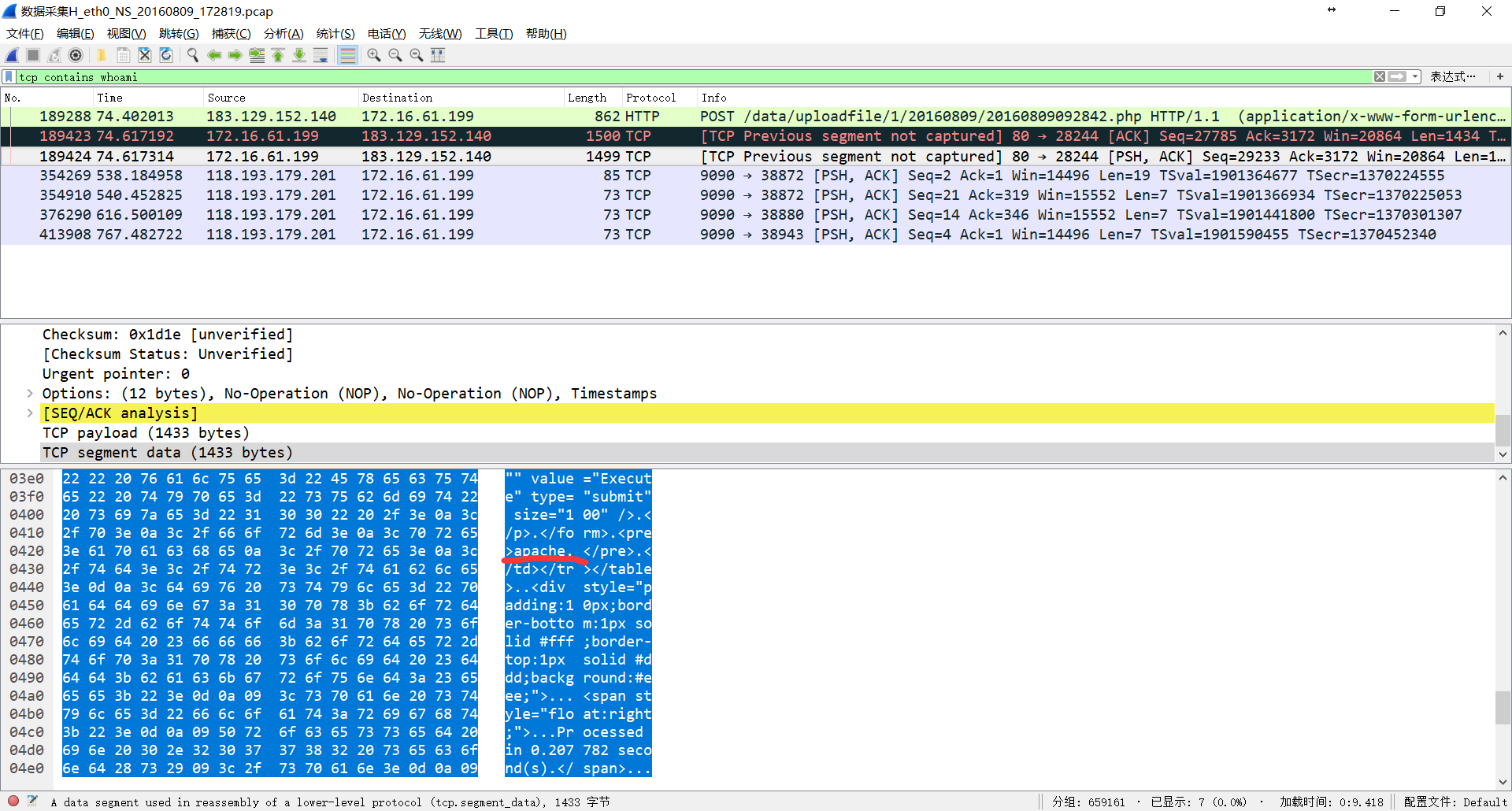Click in the tcp contains whoami filter field
The height and width of the screenshot is (811, 1512).
click(x=630, y=76)
